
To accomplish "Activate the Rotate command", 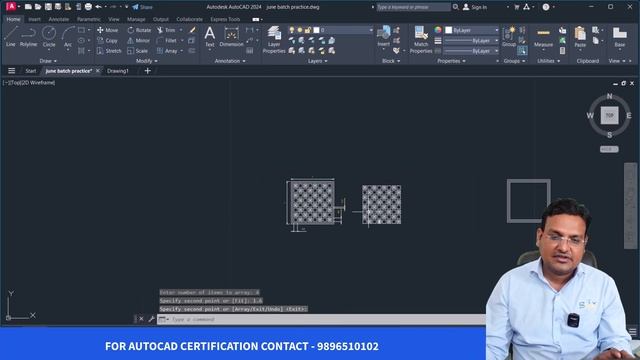I will pyautogui.click(x=139, y=30).
